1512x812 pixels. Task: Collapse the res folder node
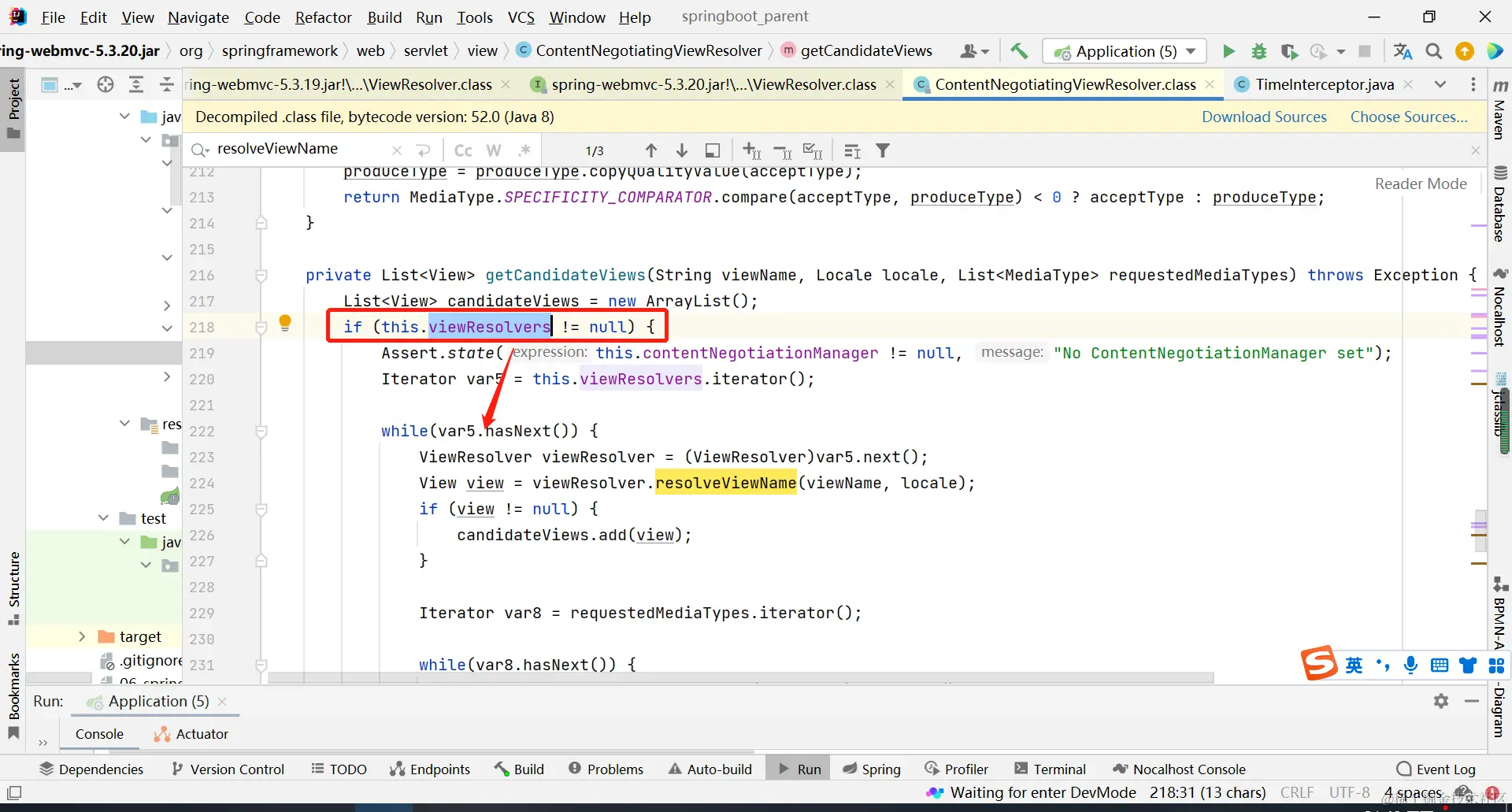[124, 423]
